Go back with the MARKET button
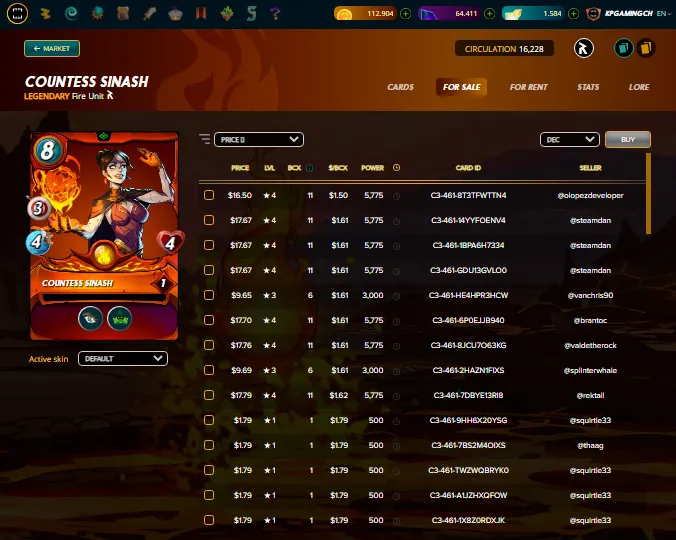The image size is (676, 540). [x=52, y=48]
